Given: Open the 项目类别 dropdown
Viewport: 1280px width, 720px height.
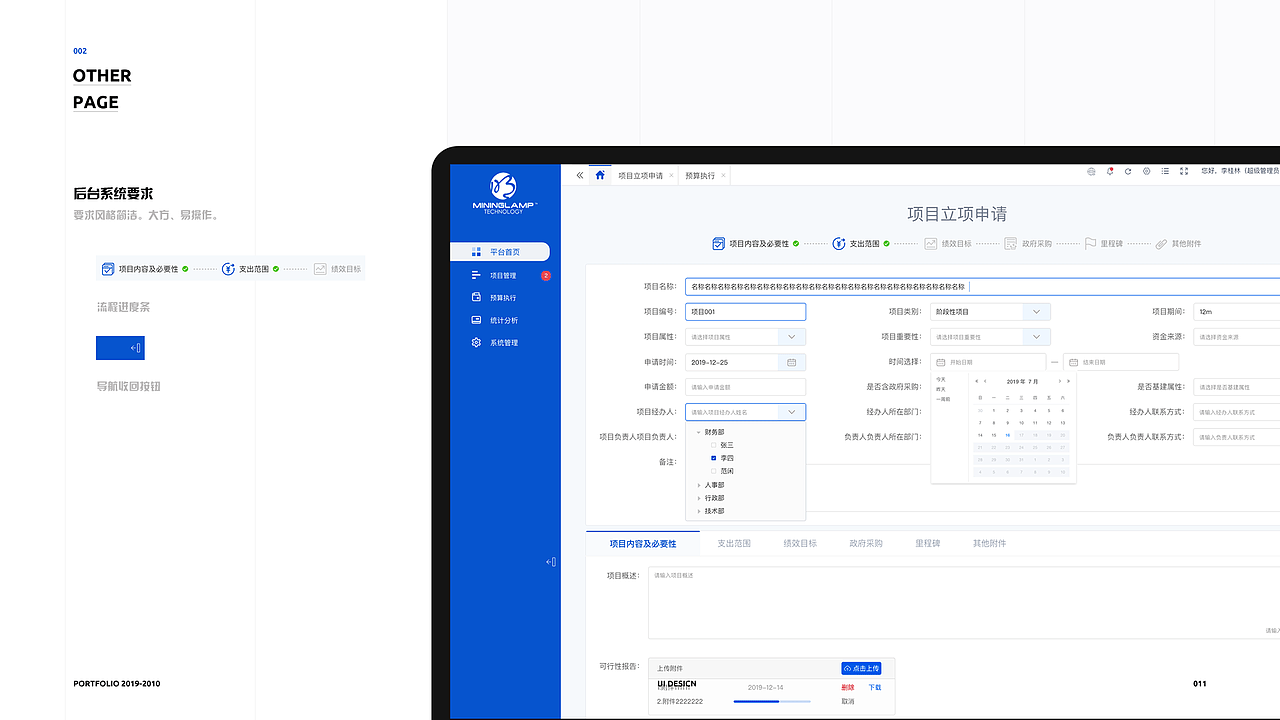Looking at the screenshot, I should pyautogui.click(x=990, y=312).
